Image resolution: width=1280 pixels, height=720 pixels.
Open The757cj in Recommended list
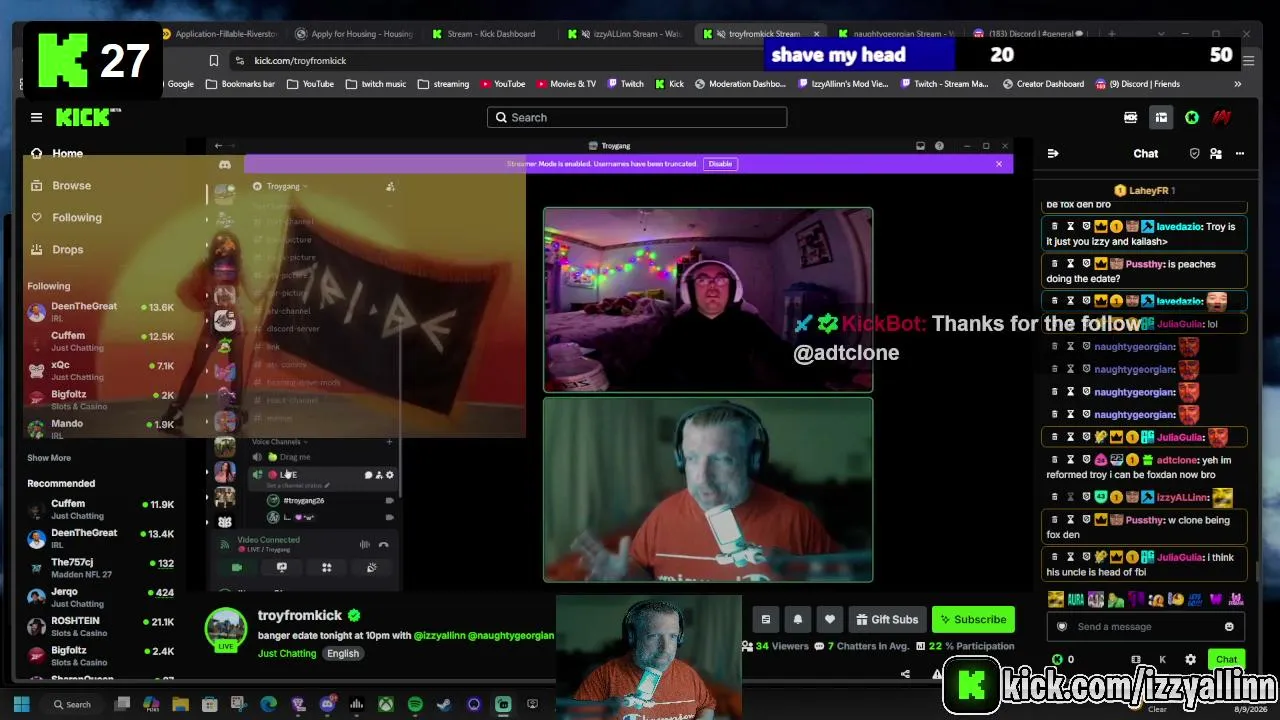coord(101,568)
